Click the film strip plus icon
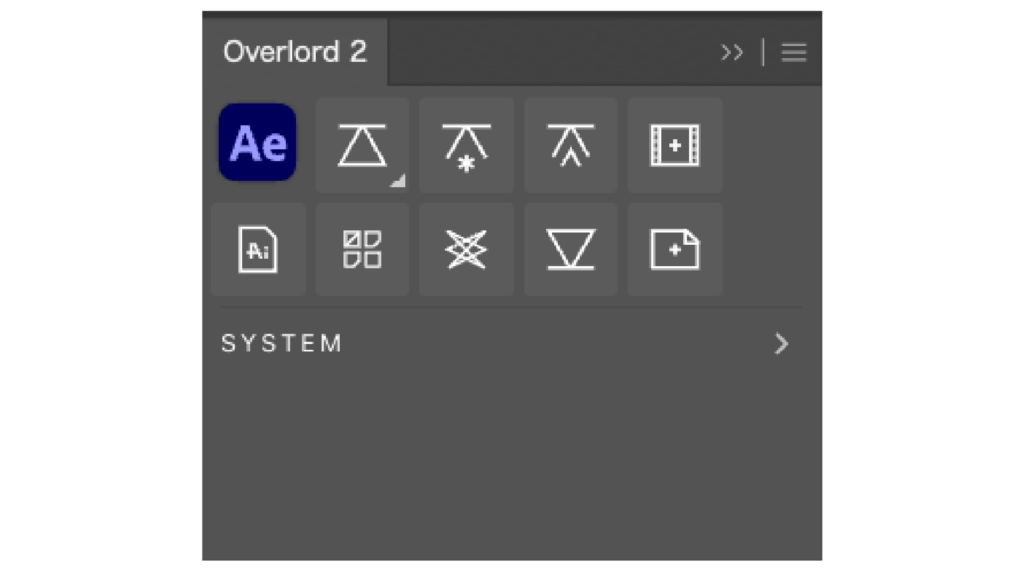Viewport: 1024px width, 576px height. 675,145
